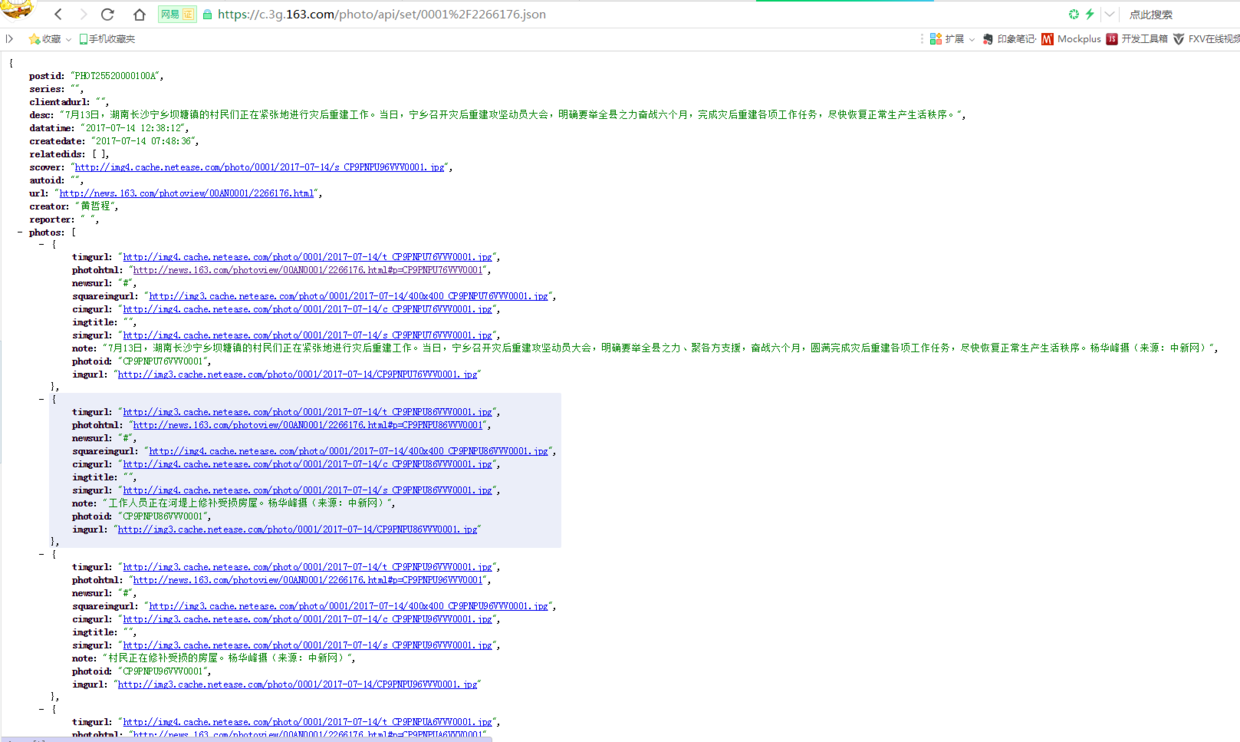Image resolution: width=1240 pixels, height=742 pixels.
Task: Click the green lightning speed-mode icon
Action: 1090,14
